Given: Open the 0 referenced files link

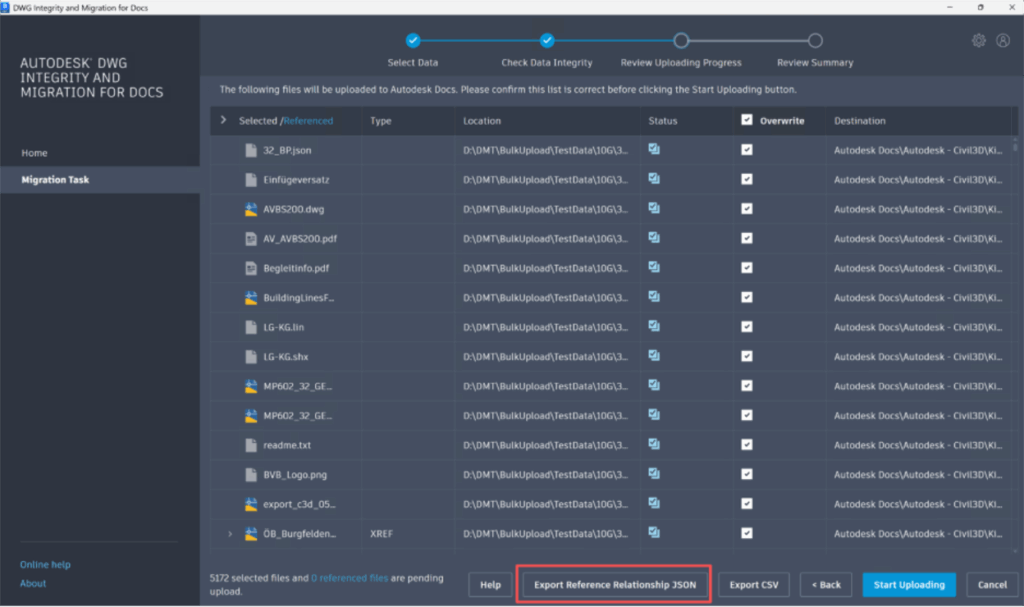Looking at the screenshot, I should point(349,578).
